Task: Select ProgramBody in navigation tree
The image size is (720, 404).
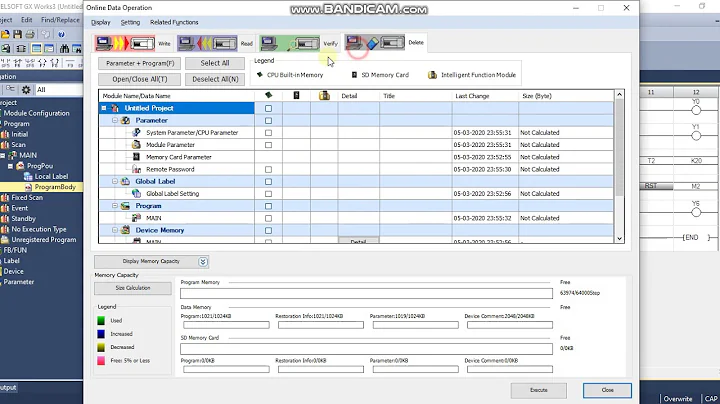Action: coord(55,187)
